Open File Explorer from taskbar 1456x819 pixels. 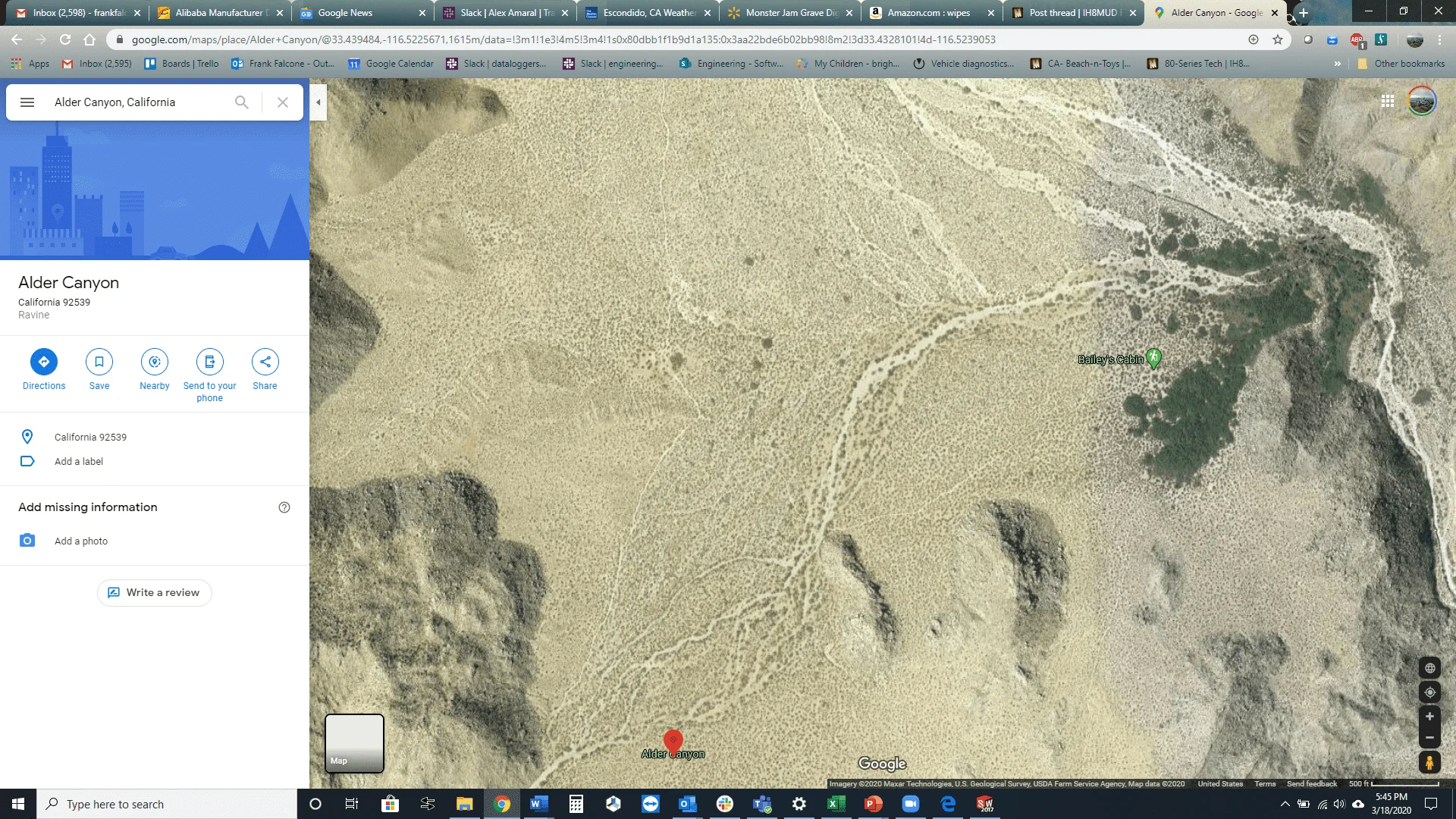tap(464, 804)
